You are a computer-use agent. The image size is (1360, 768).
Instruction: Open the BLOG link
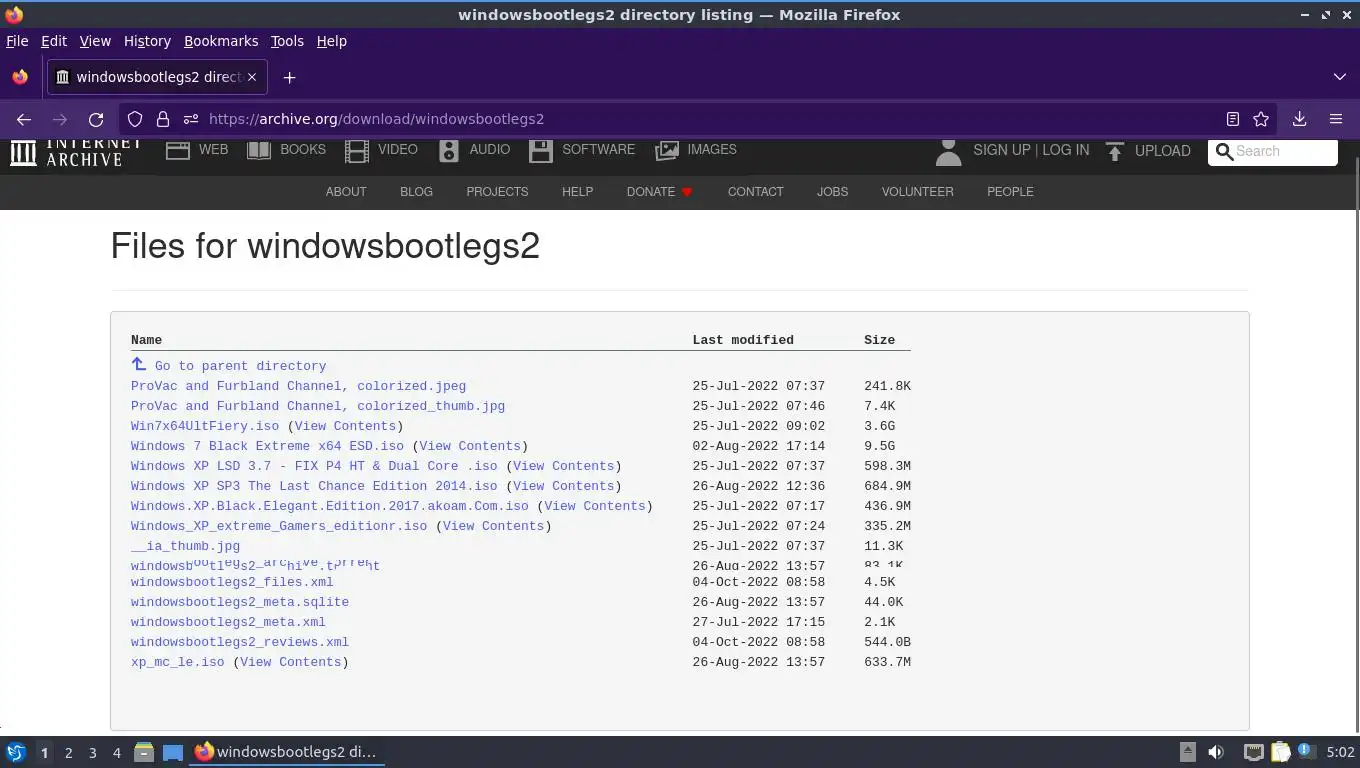tap(416, 191)
